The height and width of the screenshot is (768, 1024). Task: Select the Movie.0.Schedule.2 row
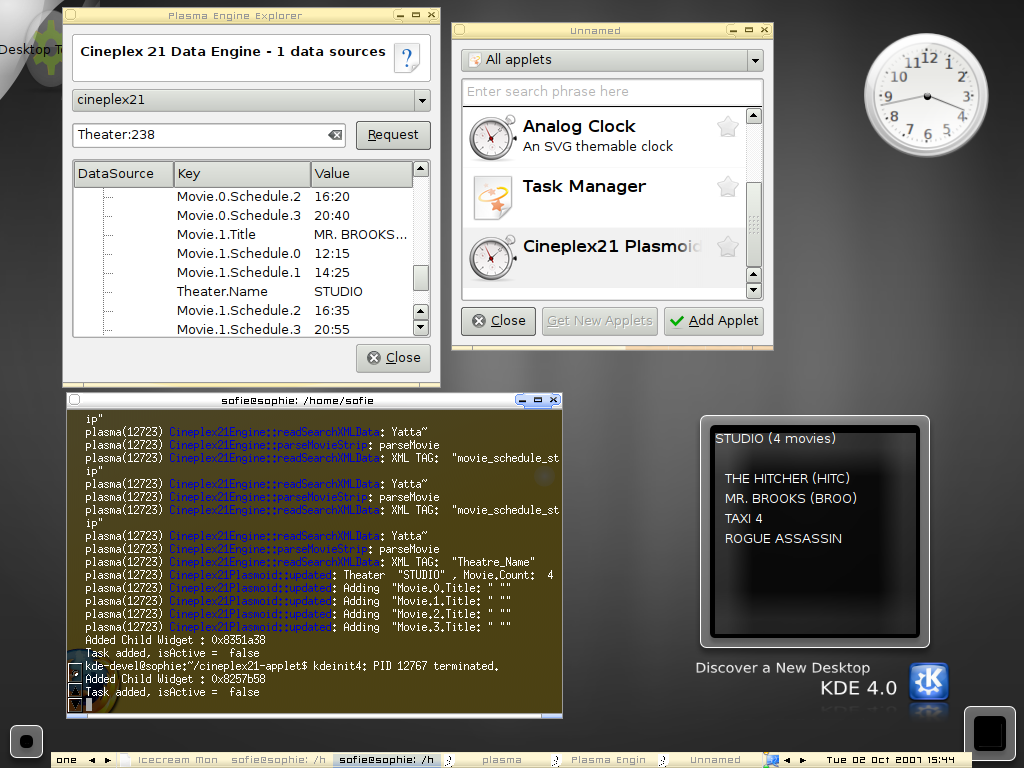pyautogui.click(x=243, y=197)
